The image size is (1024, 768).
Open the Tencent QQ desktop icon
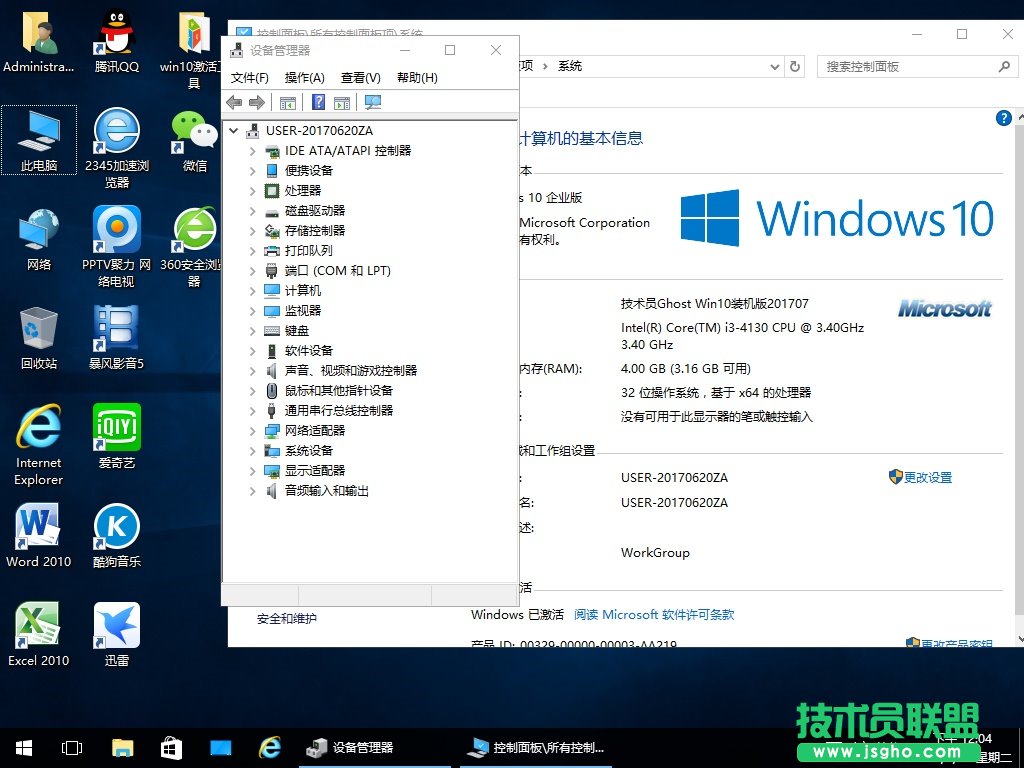116,40
